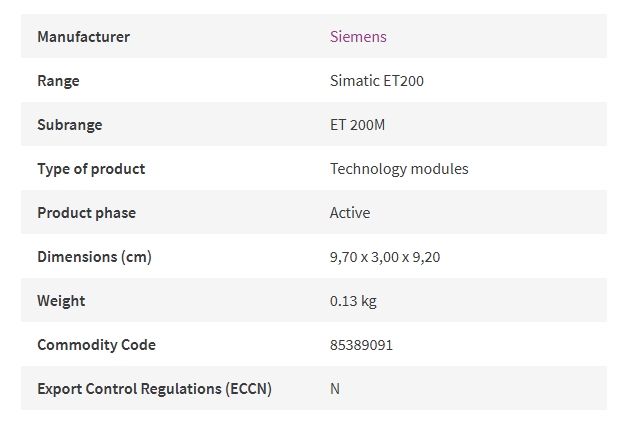Select the 85389091 commodity code value

point(361,345)
